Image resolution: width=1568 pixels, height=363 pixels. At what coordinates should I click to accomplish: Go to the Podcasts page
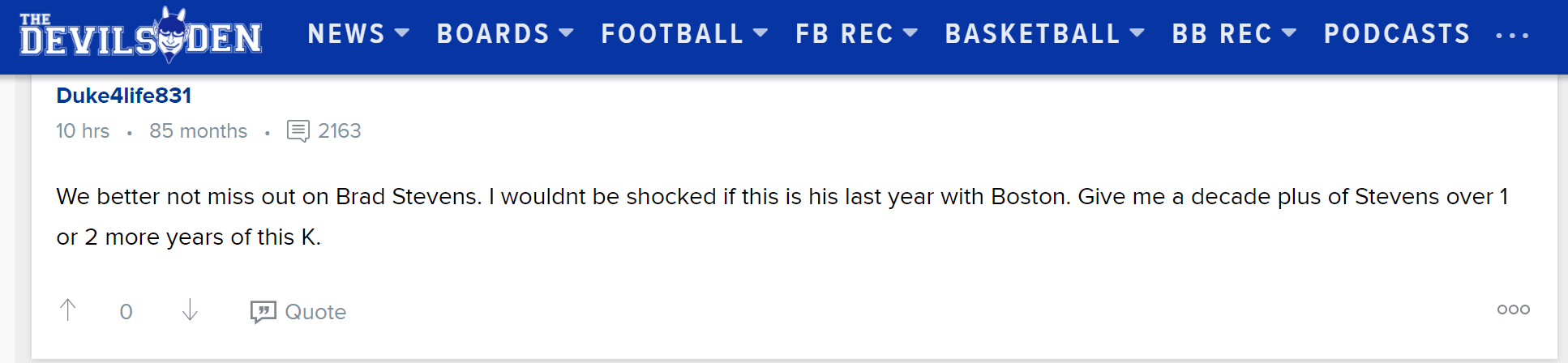pyautogui.click(x=1396, y=34)
